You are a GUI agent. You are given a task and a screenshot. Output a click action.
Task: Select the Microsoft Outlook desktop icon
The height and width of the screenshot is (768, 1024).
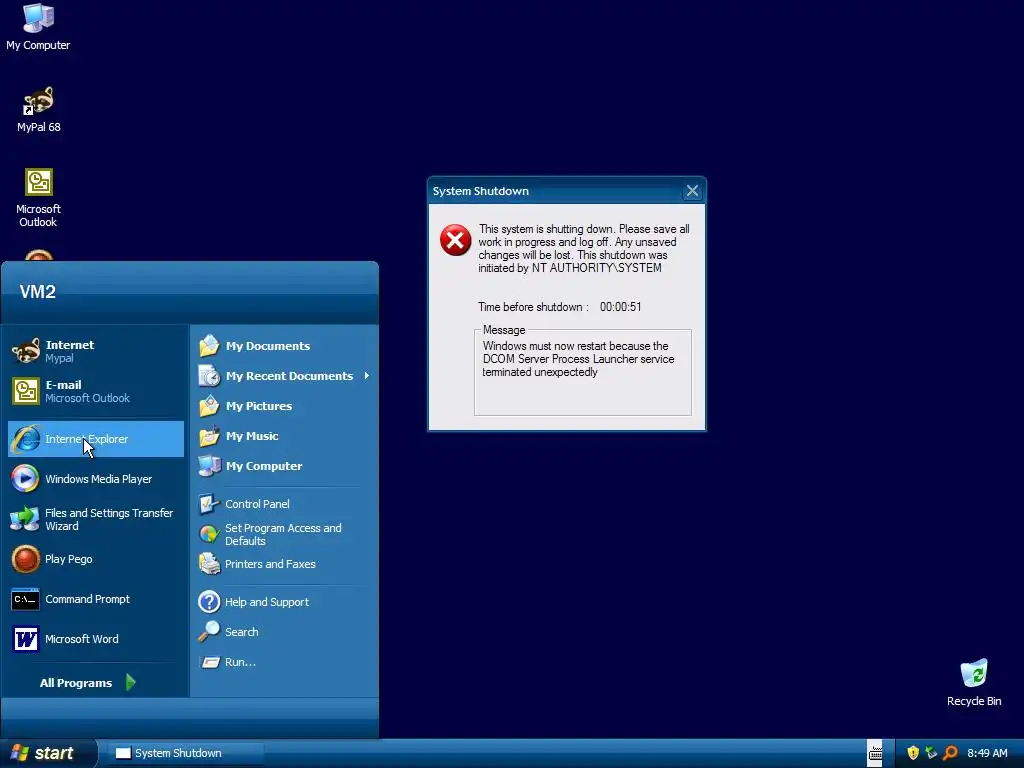click(38, 198)
